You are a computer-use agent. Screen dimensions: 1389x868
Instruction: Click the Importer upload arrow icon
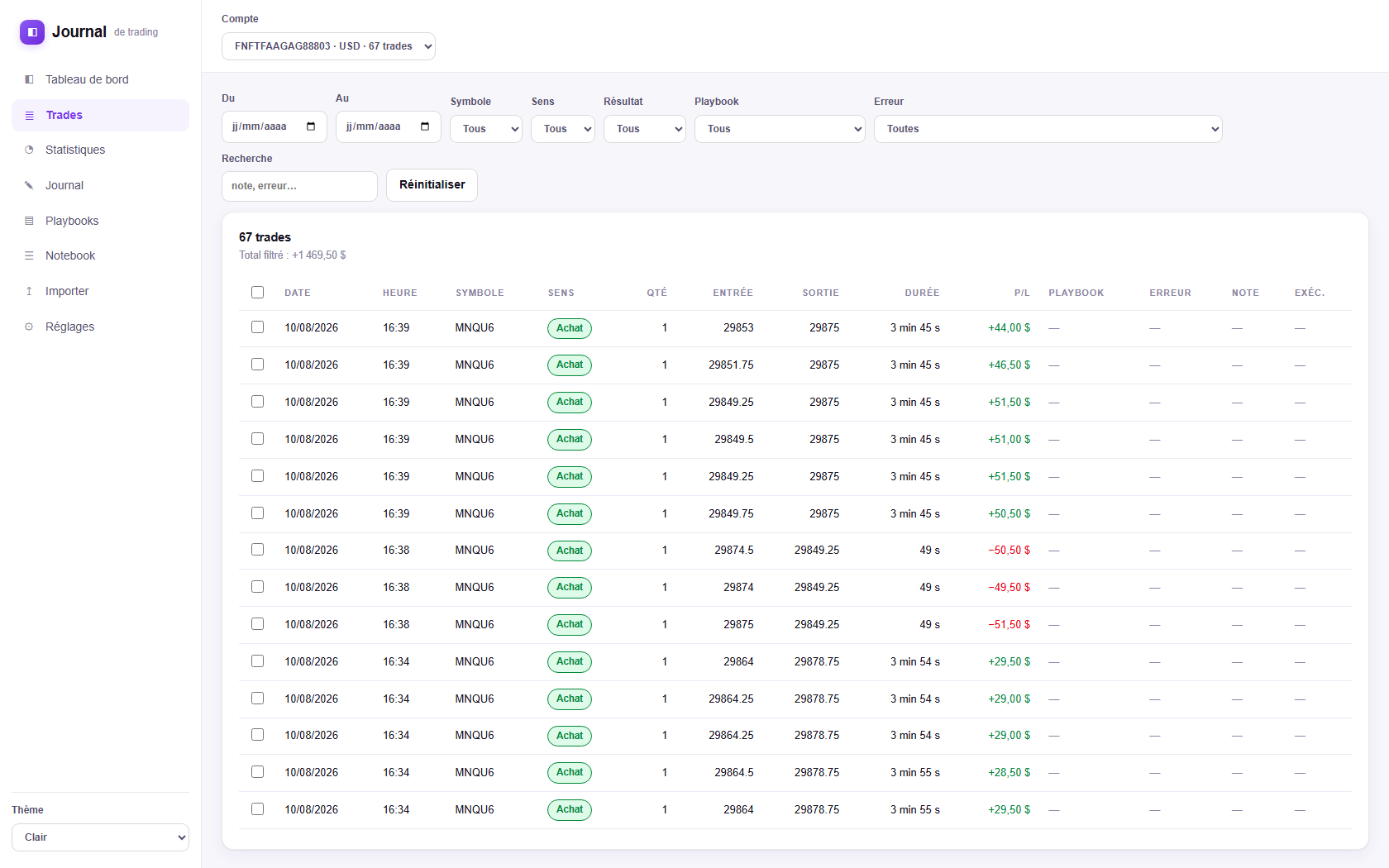point(29,291)
